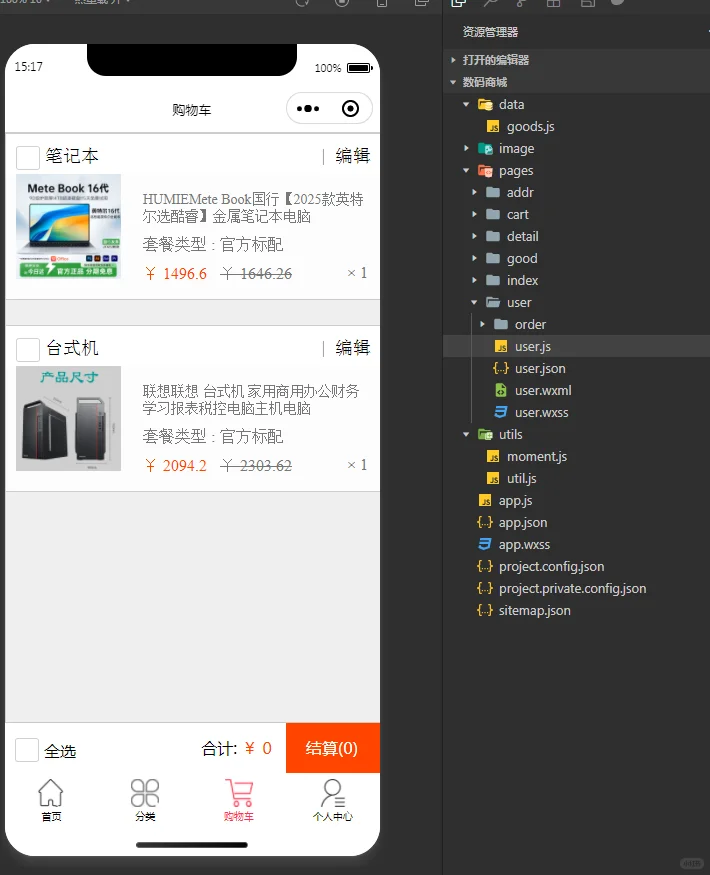The image size is (710, 875).
Task: Open sitemap.json file
Action: (x=534, y=610)
